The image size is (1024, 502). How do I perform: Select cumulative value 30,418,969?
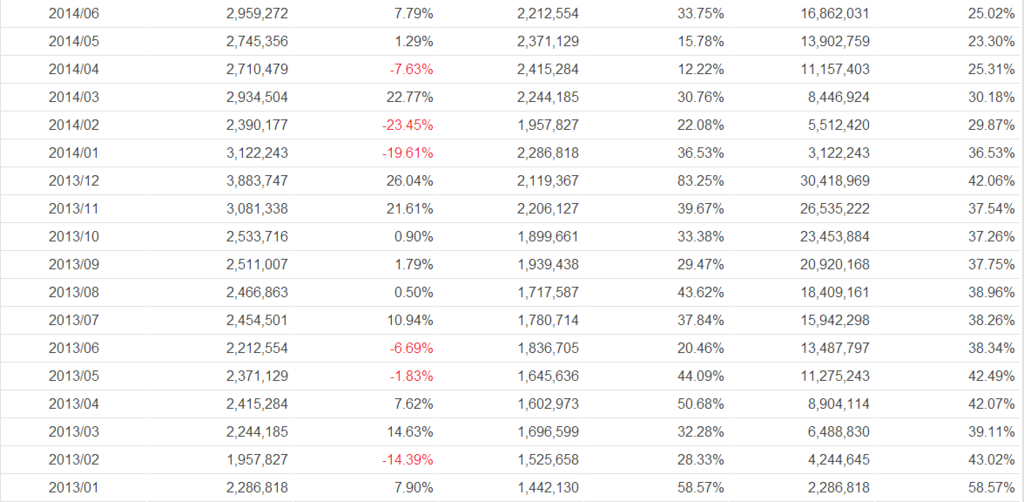[x=834, y=182]
